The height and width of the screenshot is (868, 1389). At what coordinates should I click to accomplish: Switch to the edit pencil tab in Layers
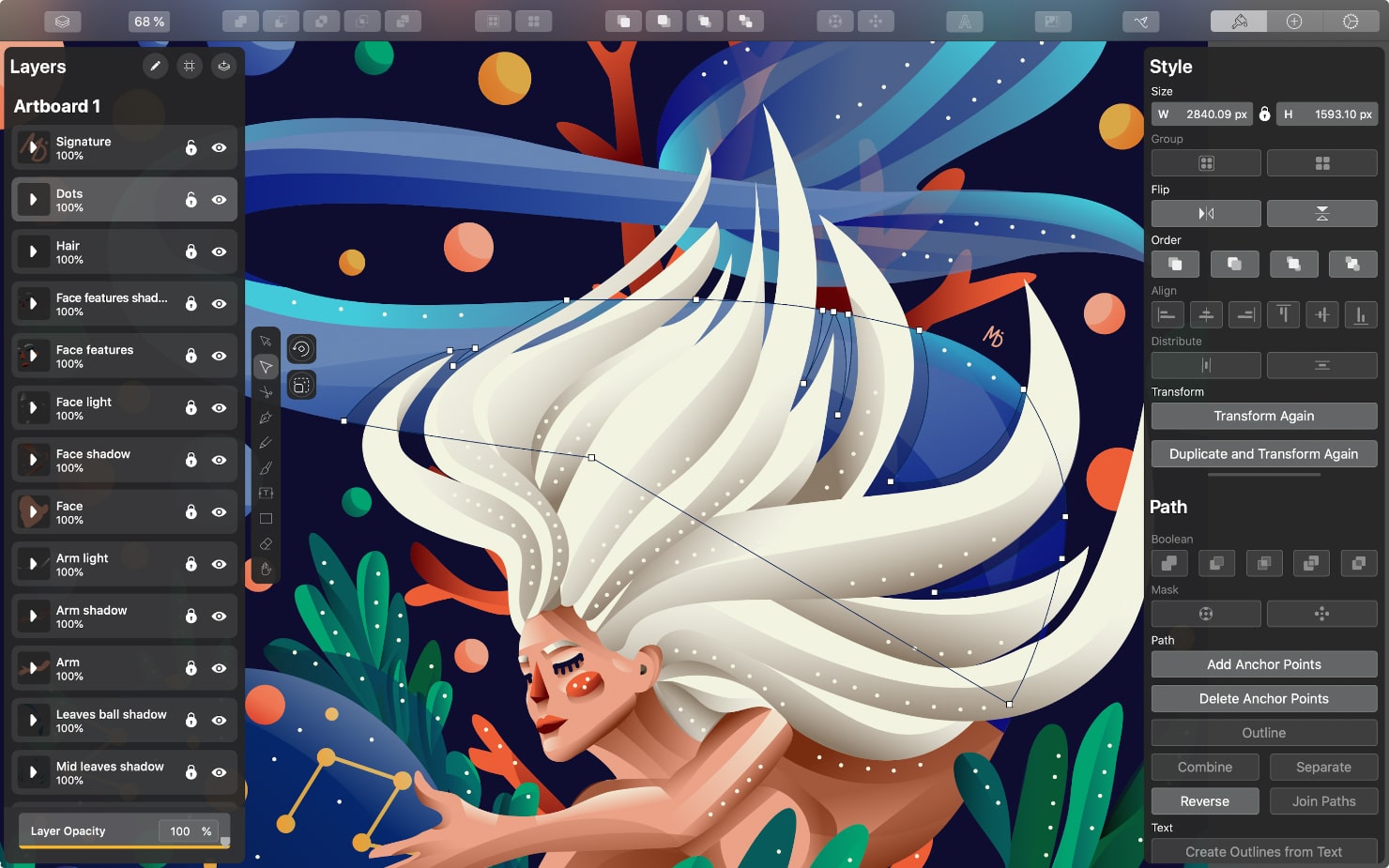click(156, 66)
